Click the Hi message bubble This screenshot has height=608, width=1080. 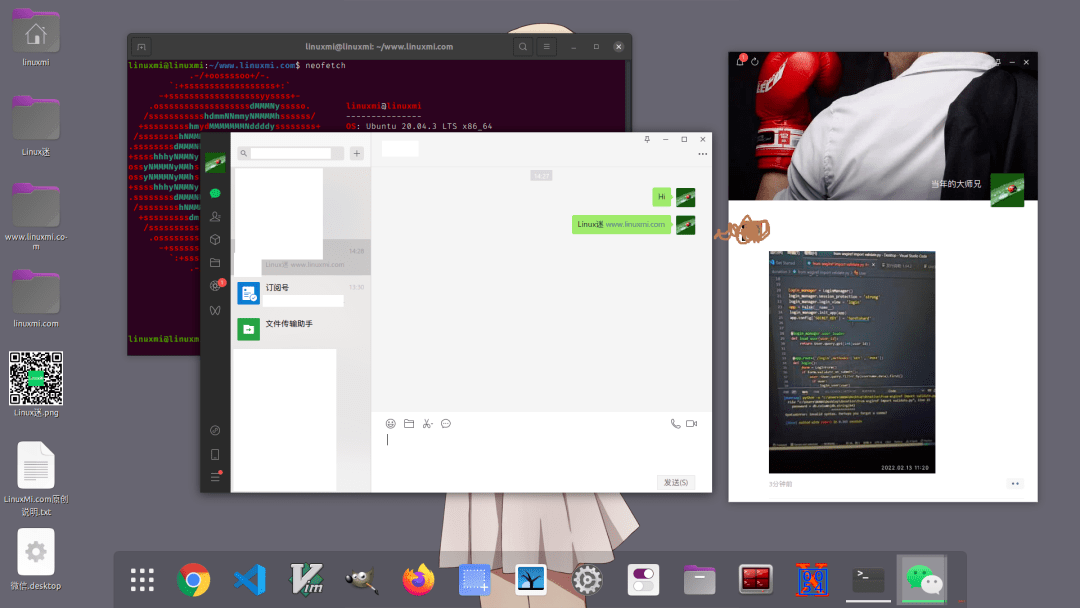pos(661,197)
